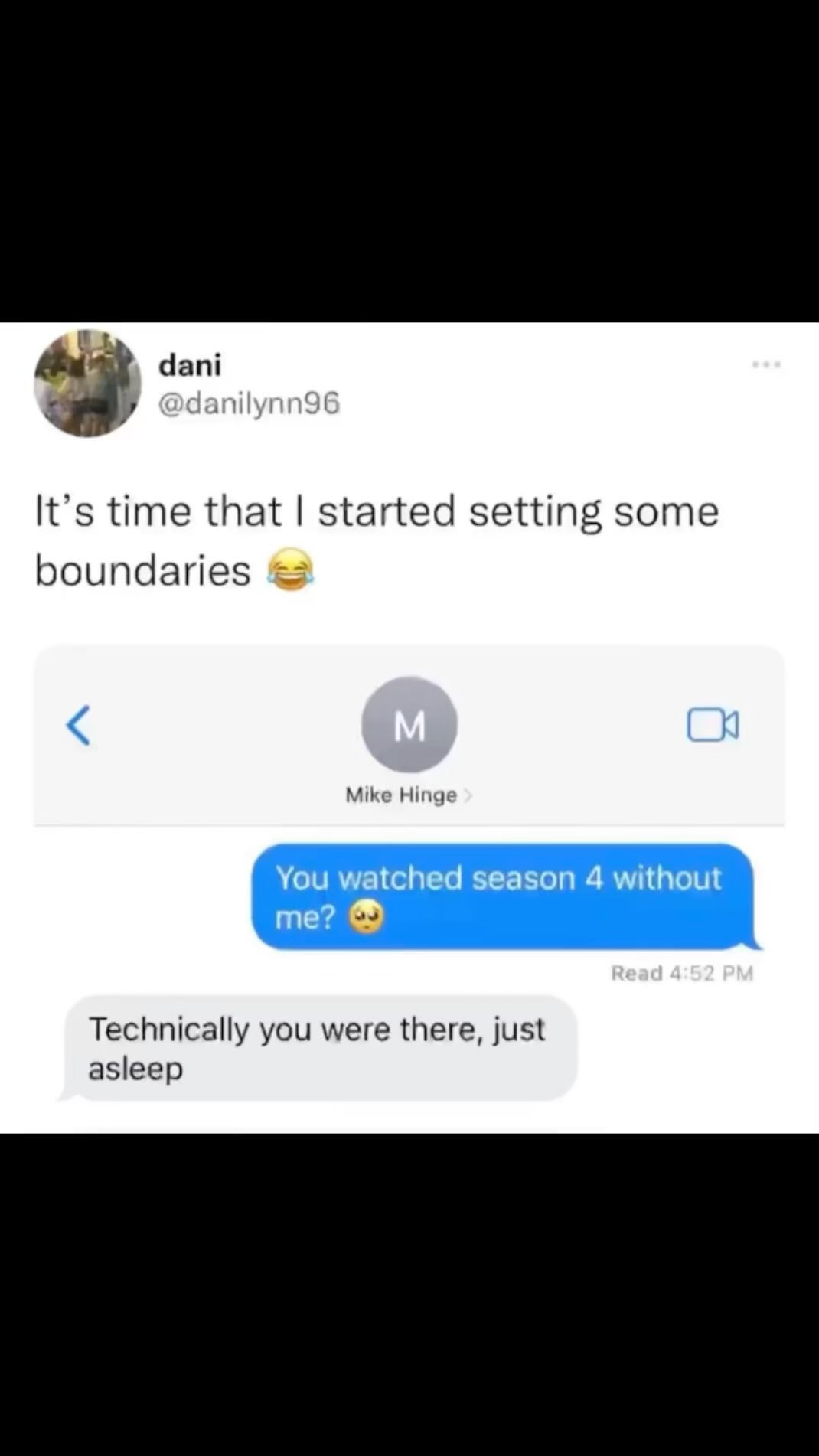
Task: Start a video call with Mike Hinge
Action: click(x=713, y=725)
